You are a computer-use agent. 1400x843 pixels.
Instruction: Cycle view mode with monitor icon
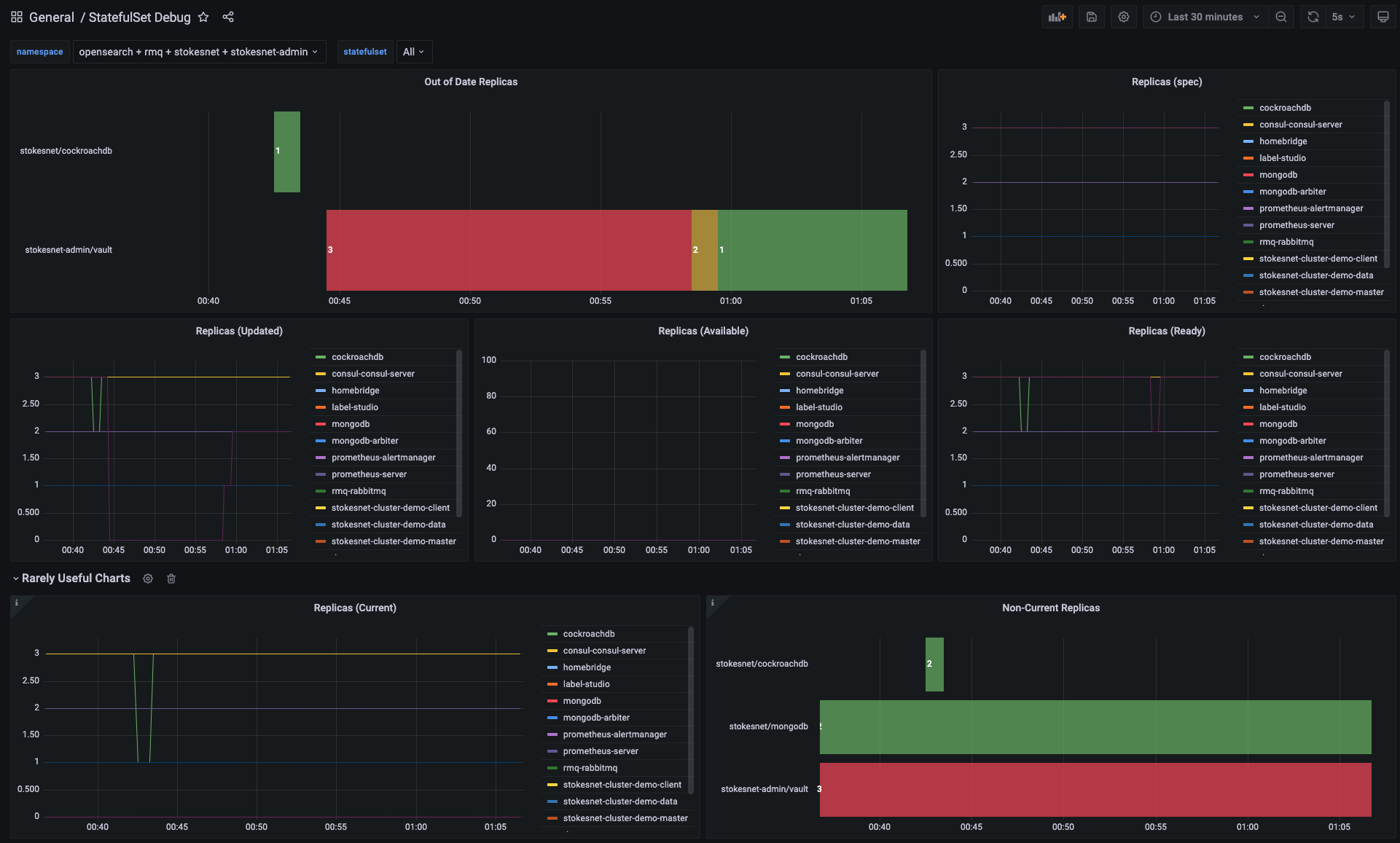pyautogui.click(x=1383, y=17)
